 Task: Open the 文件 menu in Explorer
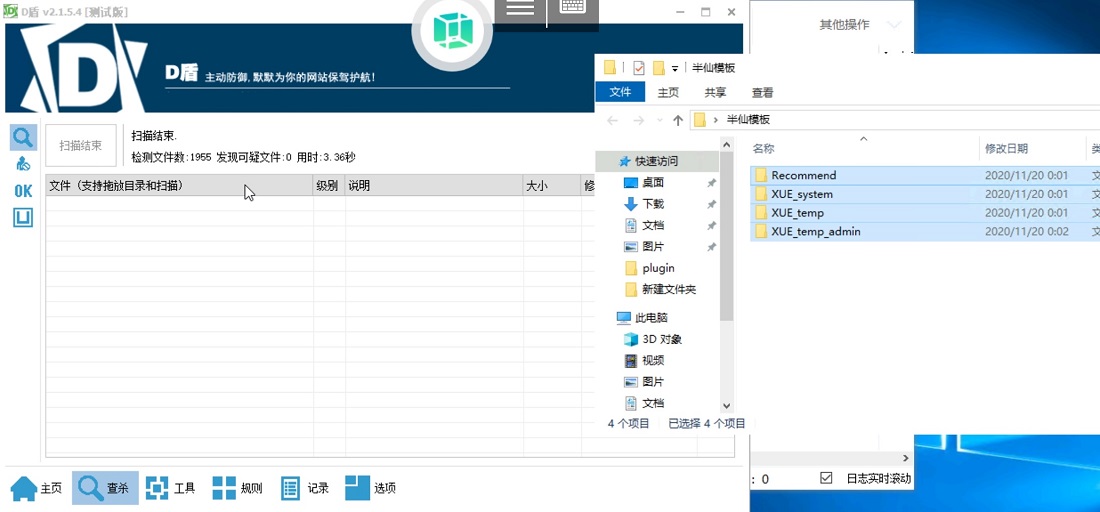[620, 92]
